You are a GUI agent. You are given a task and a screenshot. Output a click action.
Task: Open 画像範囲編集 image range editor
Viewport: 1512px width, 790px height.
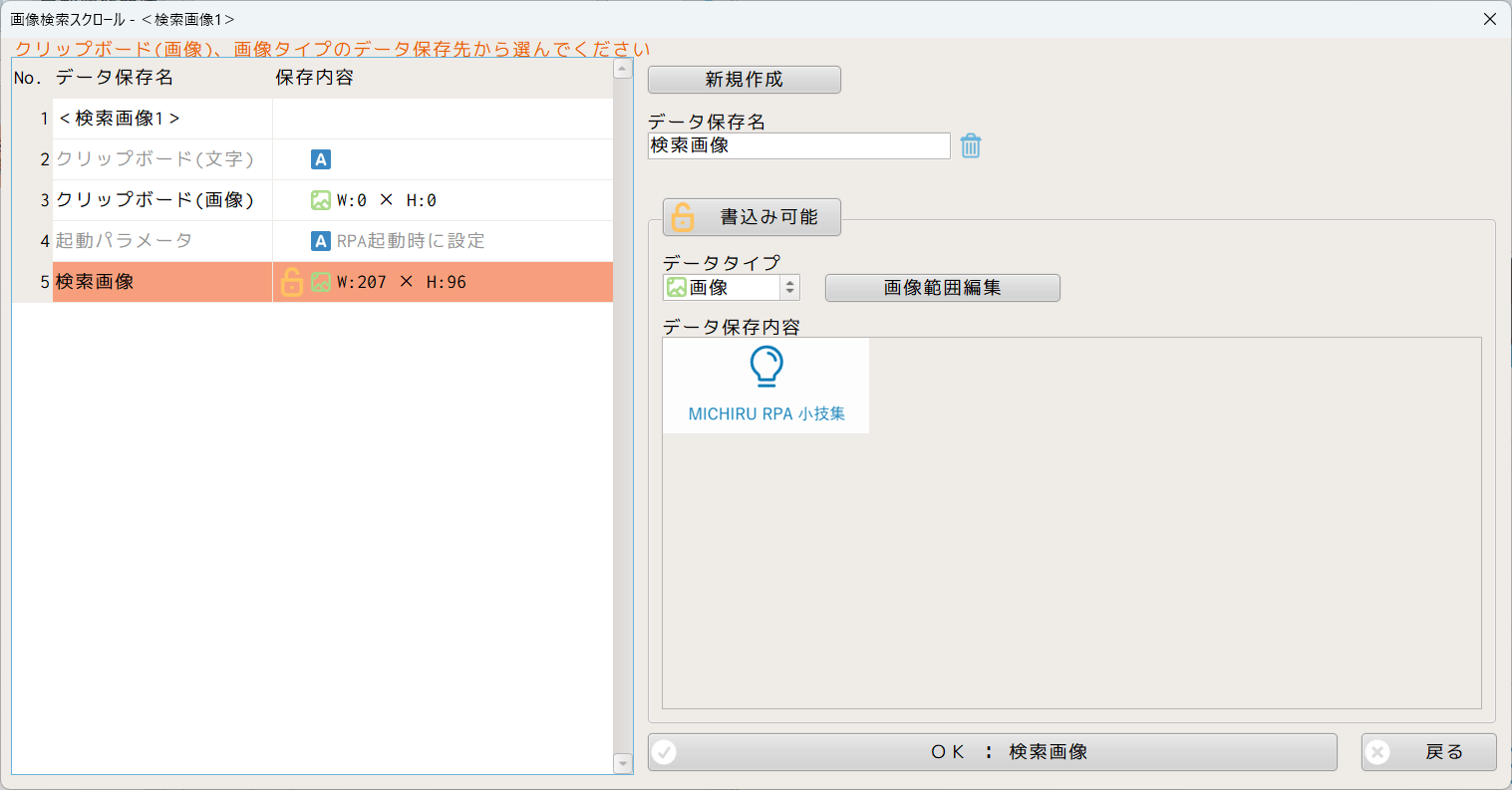[942, 288]
